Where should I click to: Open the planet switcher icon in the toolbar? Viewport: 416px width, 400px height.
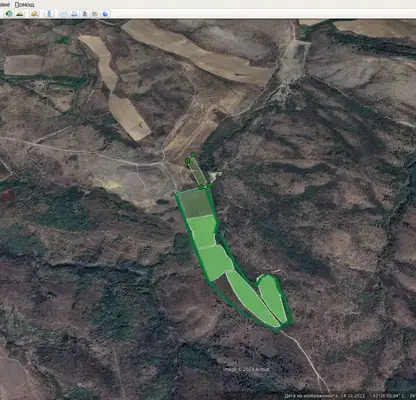point(35,14)
